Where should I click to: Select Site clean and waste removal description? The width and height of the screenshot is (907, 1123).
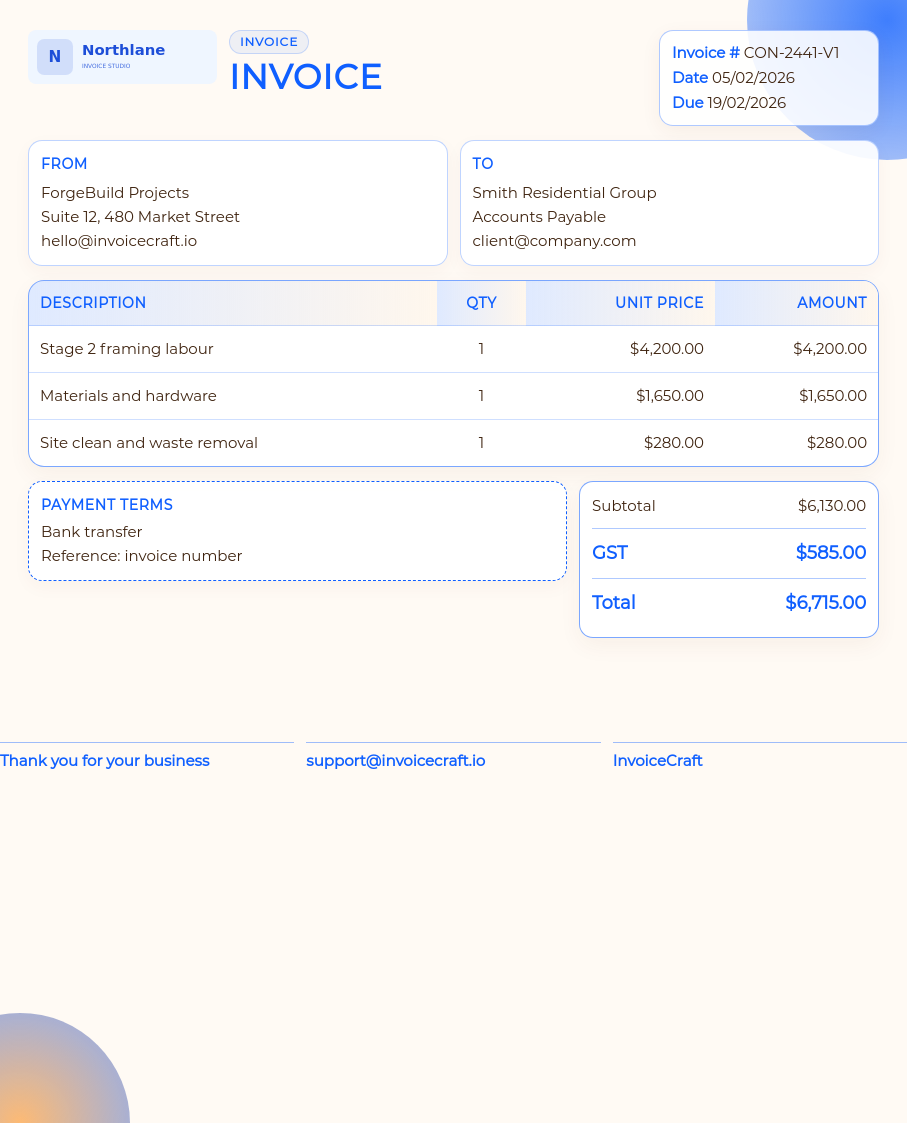149,443
